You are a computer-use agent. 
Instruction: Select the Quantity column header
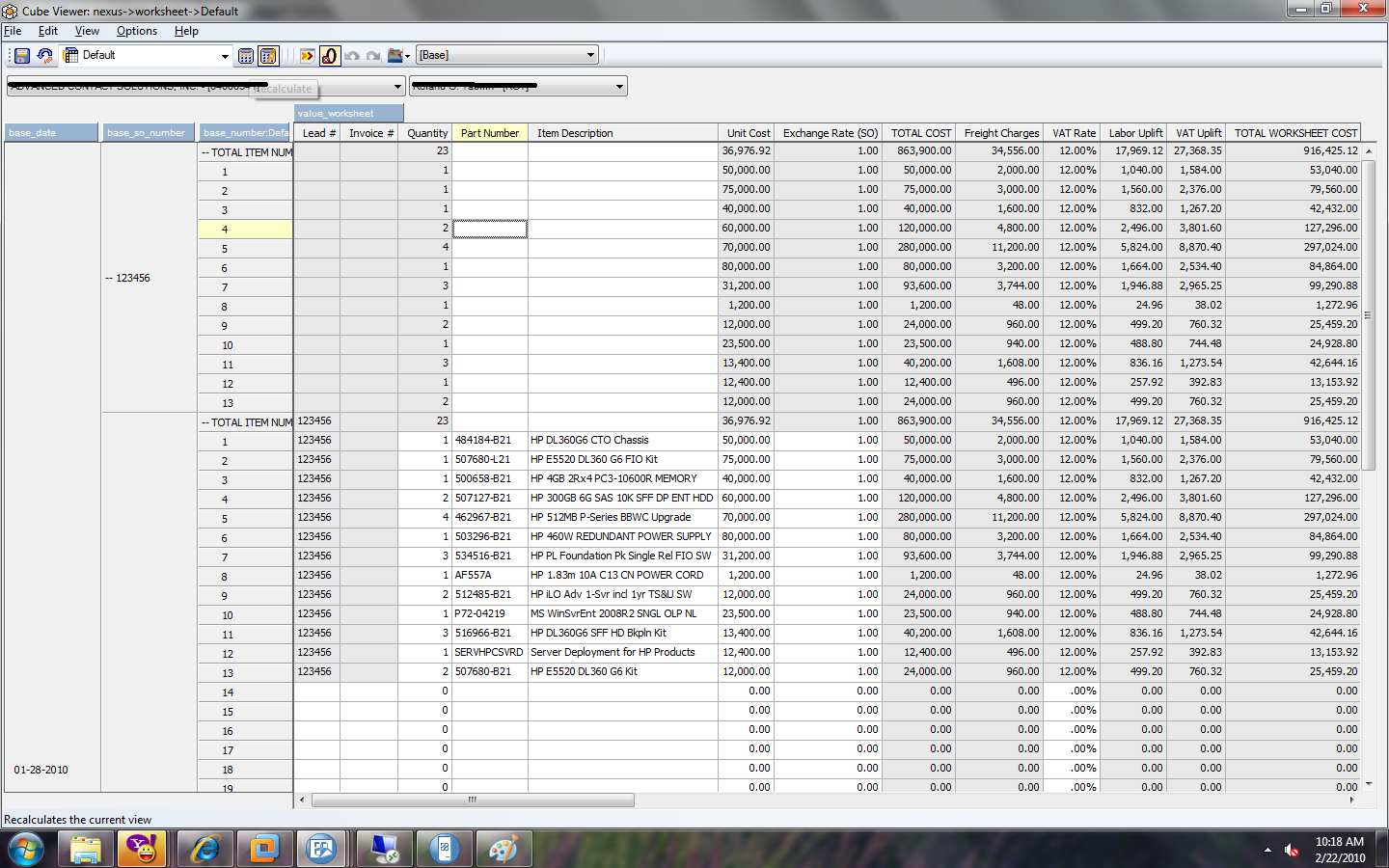(425, 133)
